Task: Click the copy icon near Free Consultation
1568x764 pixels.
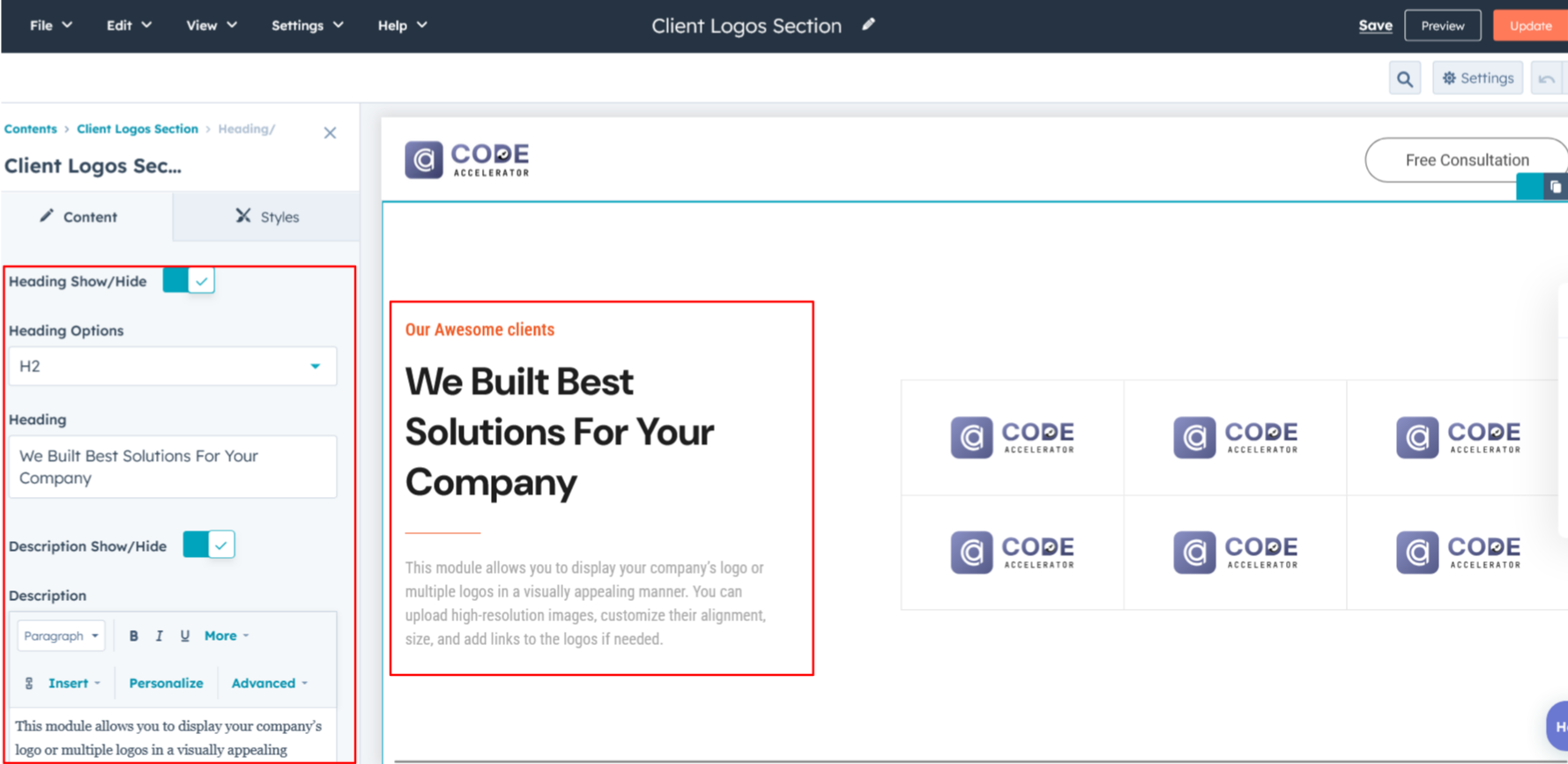Action: pos(1555,187)
